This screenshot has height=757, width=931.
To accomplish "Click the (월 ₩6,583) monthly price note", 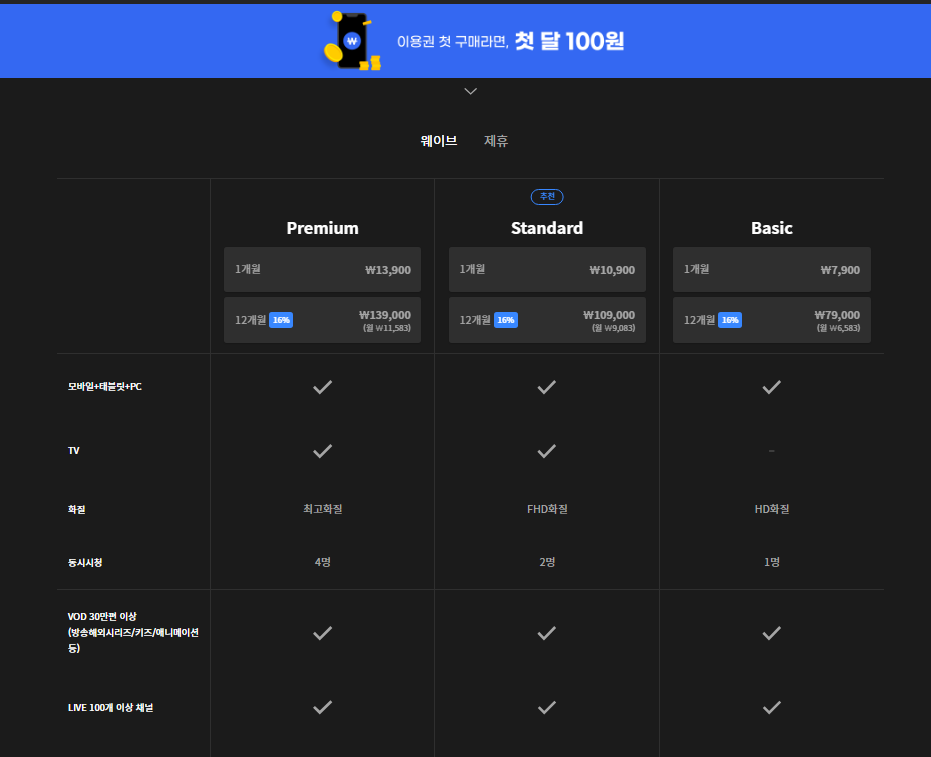I will coord(838,328).
